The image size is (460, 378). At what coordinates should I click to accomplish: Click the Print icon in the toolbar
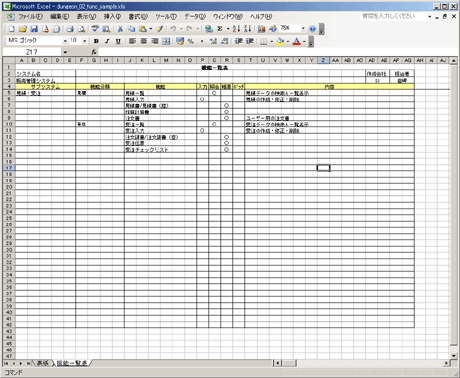click(x=70, y=29)
